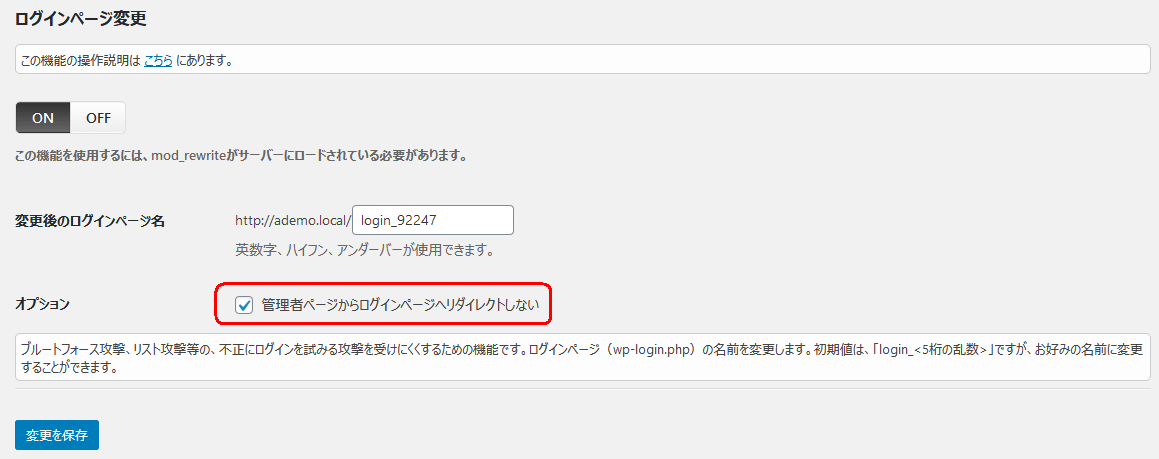1159x459 pixels.
Task: Click the 変更後のログインページ名 label
Action: point(89,221)
